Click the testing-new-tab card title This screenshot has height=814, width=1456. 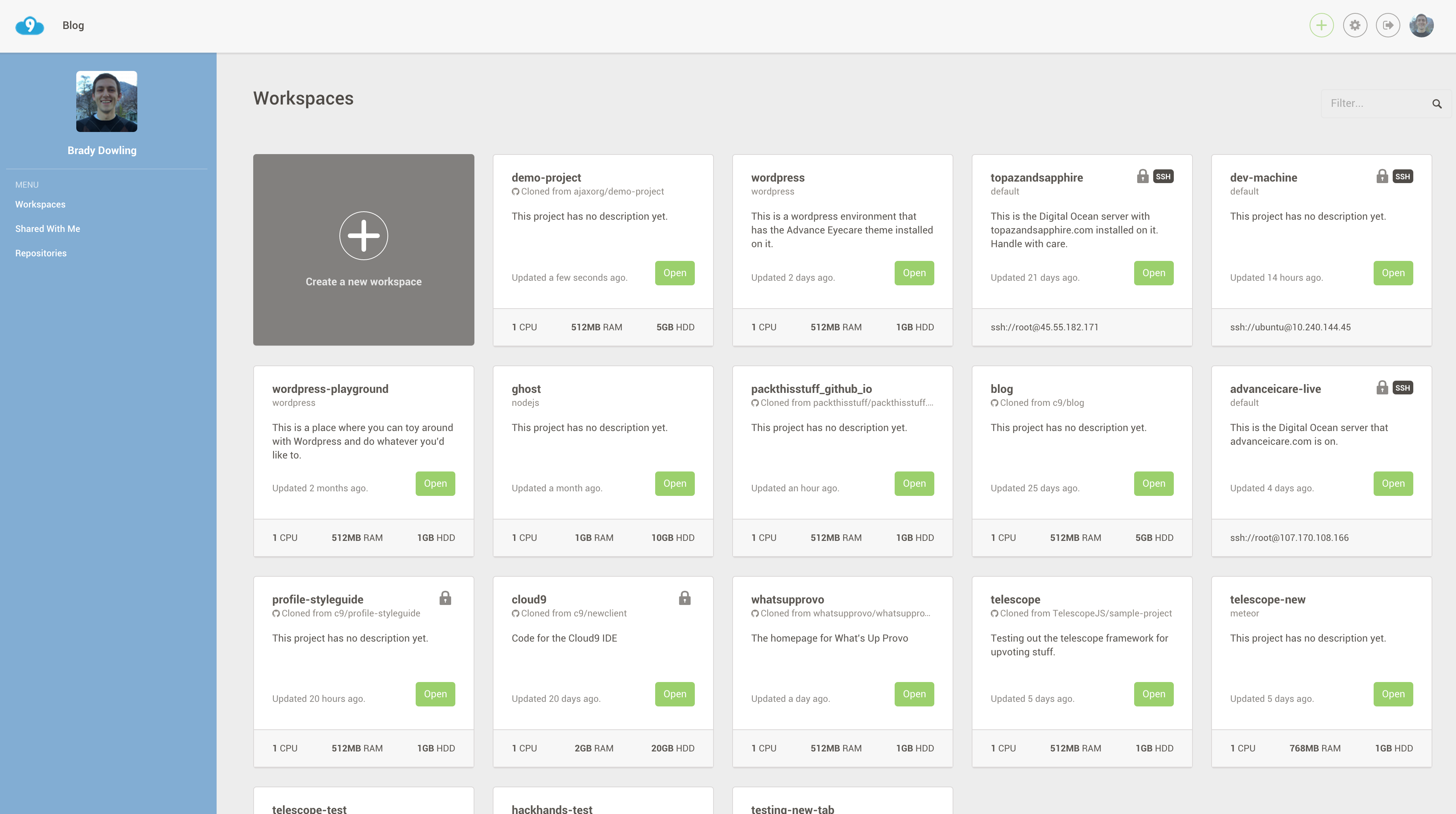(x=792, y=809)
